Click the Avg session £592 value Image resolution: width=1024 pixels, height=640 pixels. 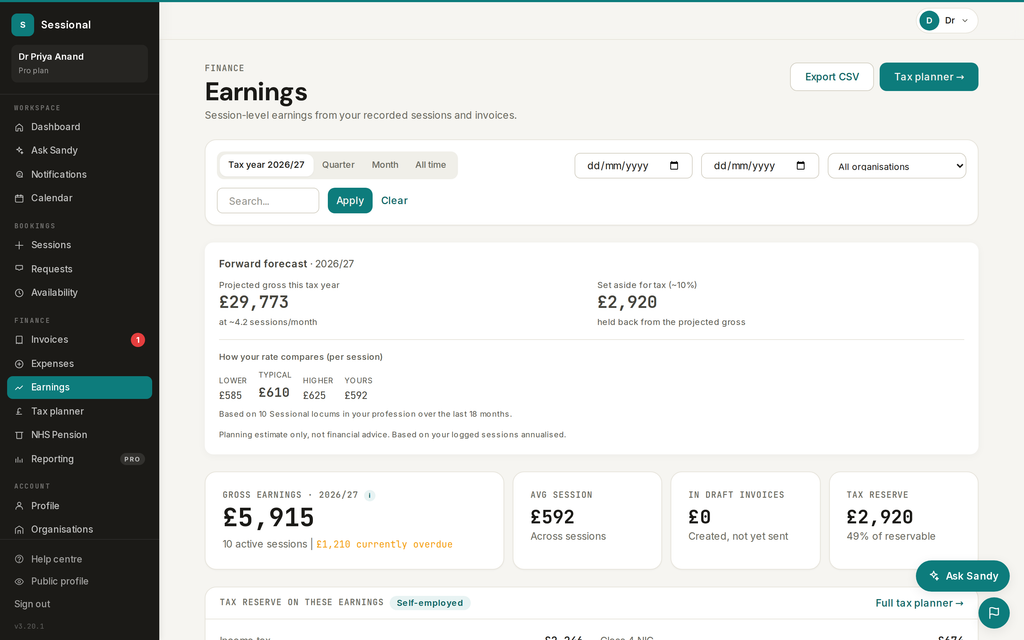[552, 517]
